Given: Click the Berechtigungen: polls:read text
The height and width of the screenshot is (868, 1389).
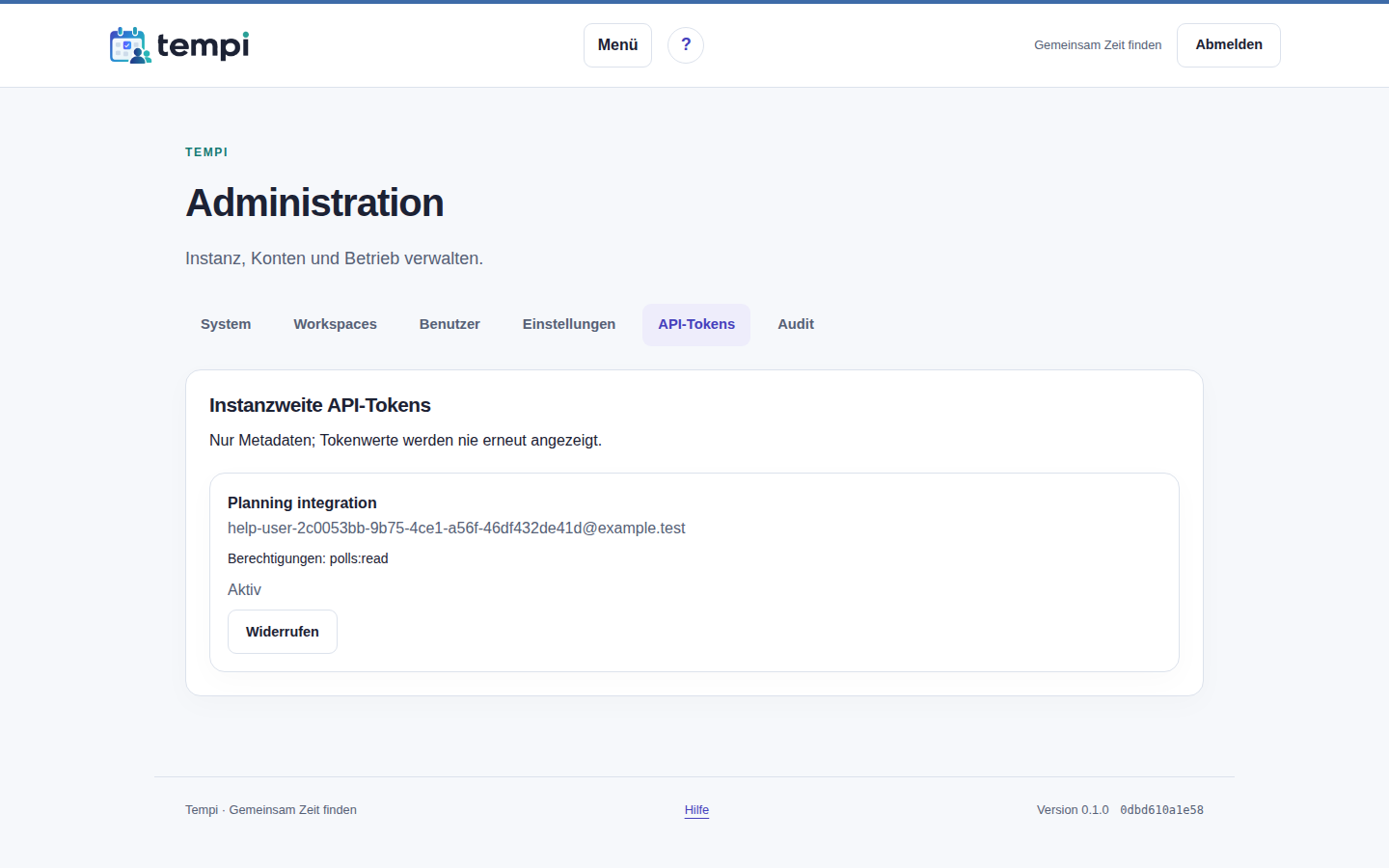Looking at the screenshot, I should (x=308, y=558).
